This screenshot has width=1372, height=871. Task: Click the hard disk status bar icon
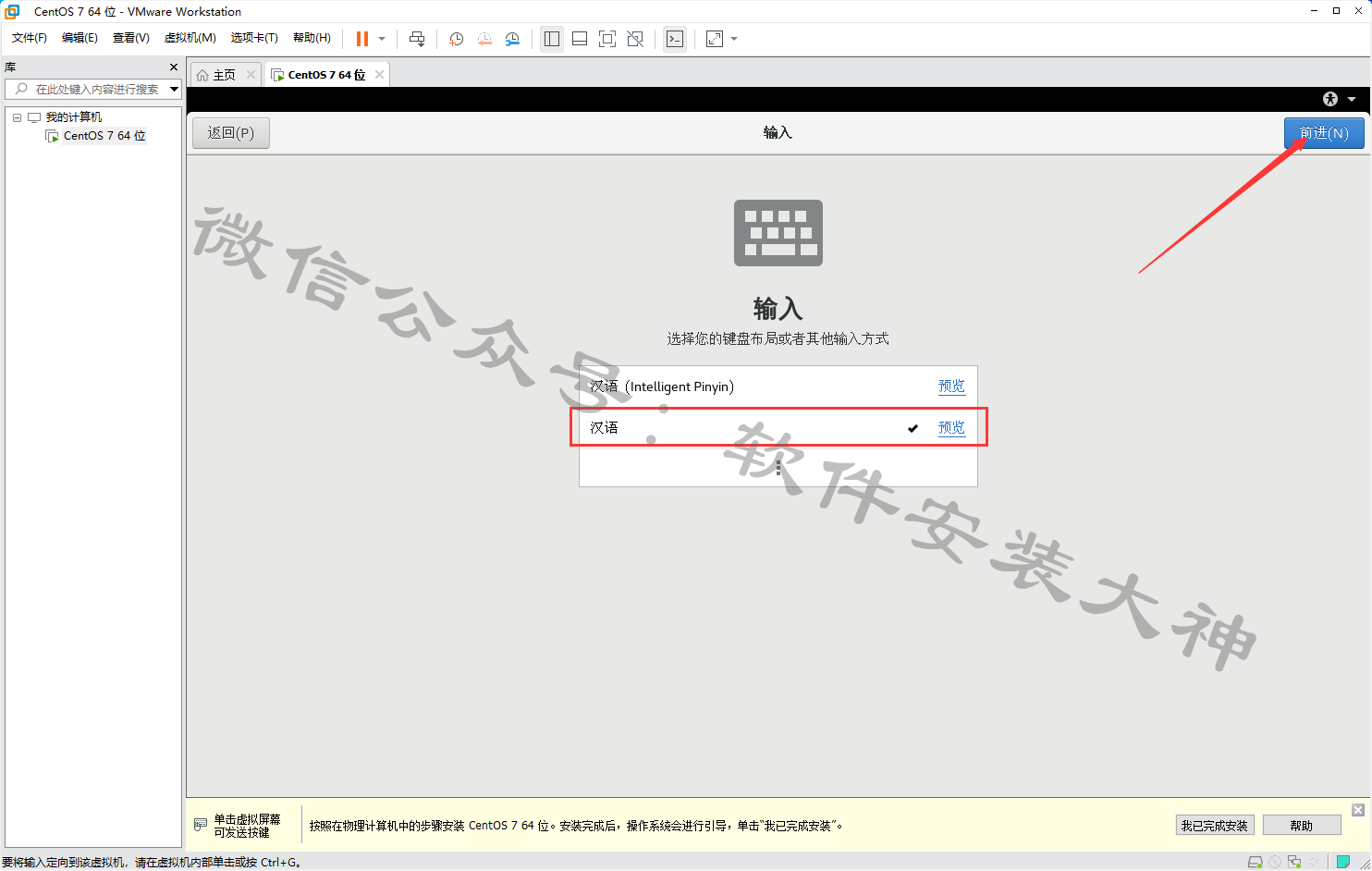(x=1255, y=862)
